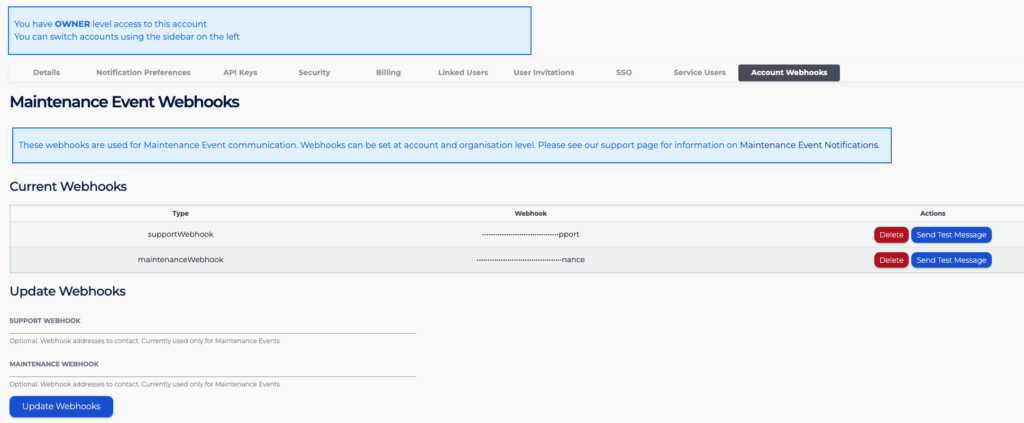
Task: Send test message for maintenanceWebhook
Action: [x=951, y=260]
